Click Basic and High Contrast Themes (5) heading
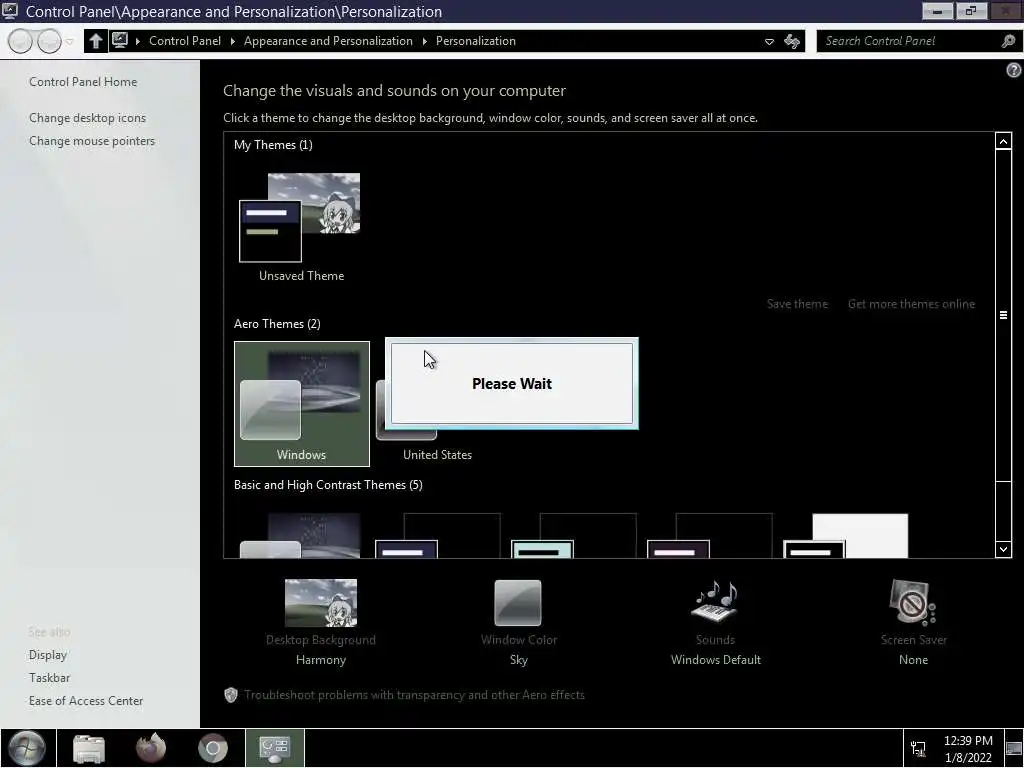This screenshot has height=768, width=1024. 328,485
